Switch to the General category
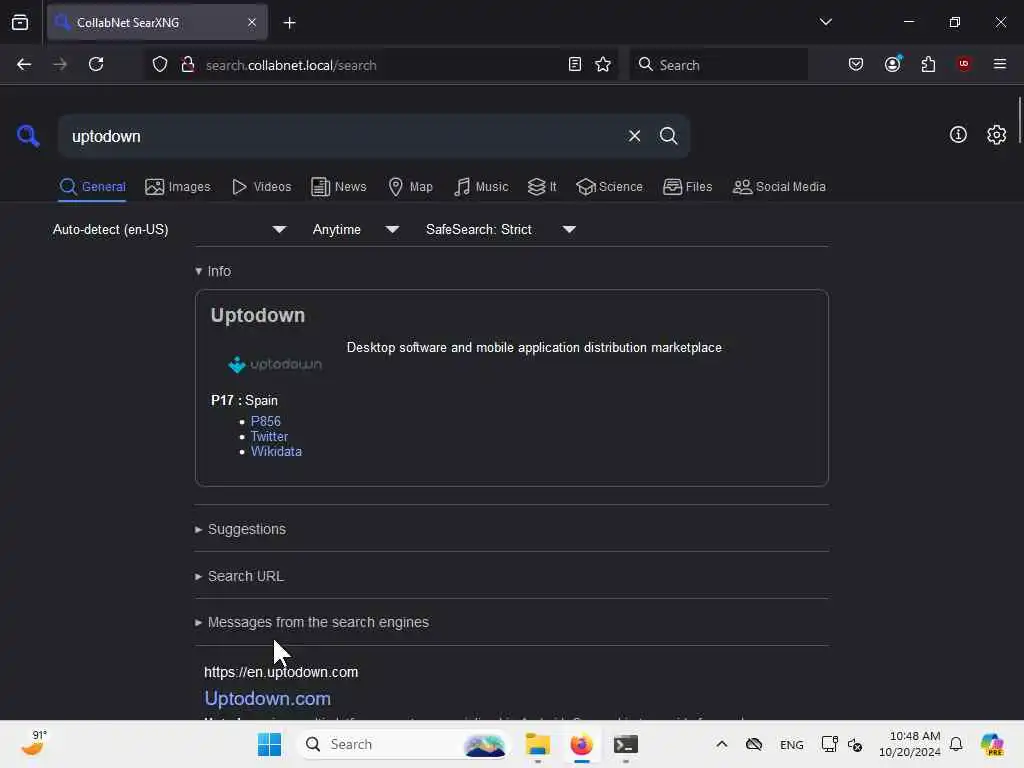Screen dimensions: 1024x768 point(92,187)
